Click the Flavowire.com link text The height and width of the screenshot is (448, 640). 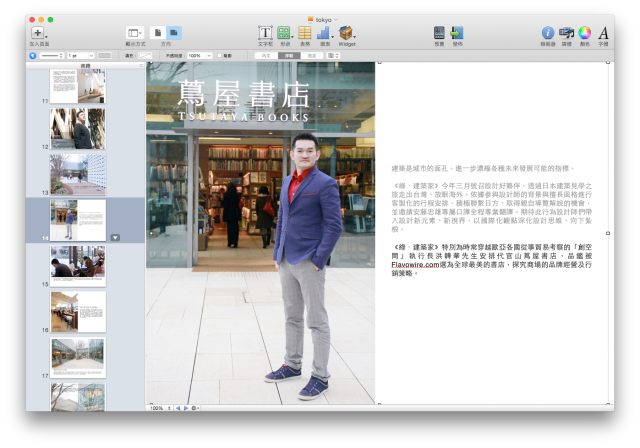click(x=415, y=265)
